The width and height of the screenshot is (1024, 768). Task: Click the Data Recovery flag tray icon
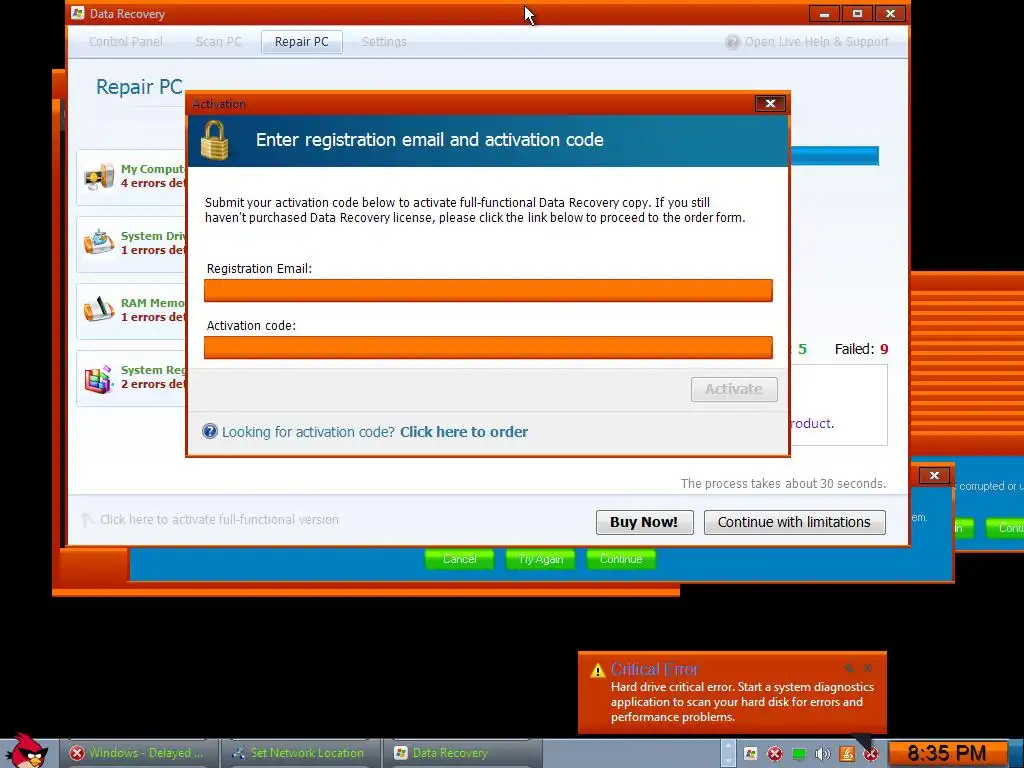[x=751, y=754]
